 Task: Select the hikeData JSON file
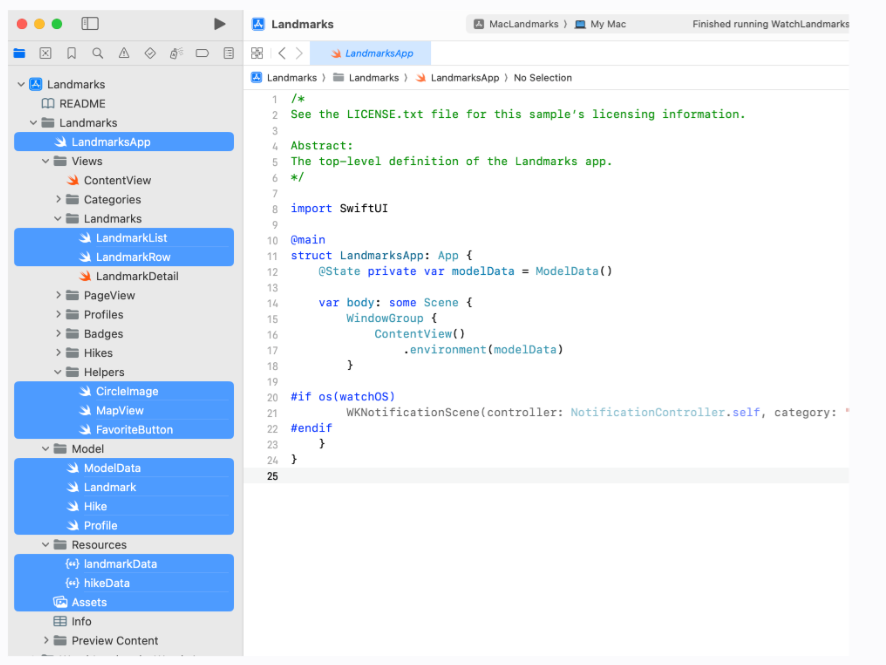[124, 583]
